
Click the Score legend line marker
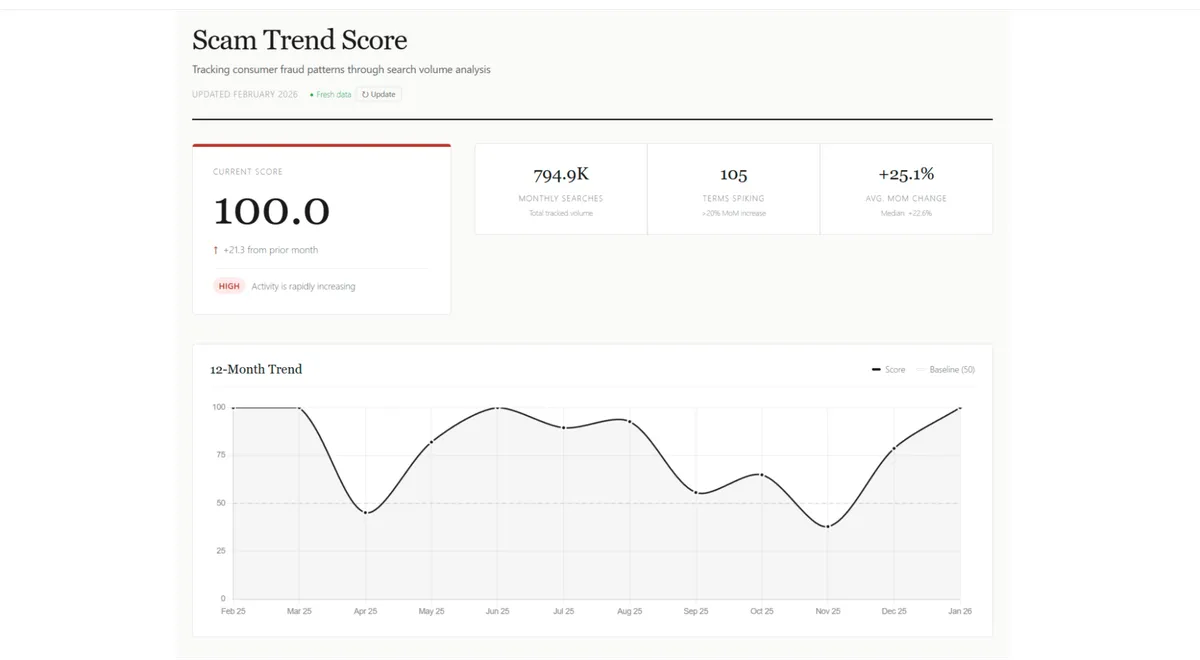875,369
